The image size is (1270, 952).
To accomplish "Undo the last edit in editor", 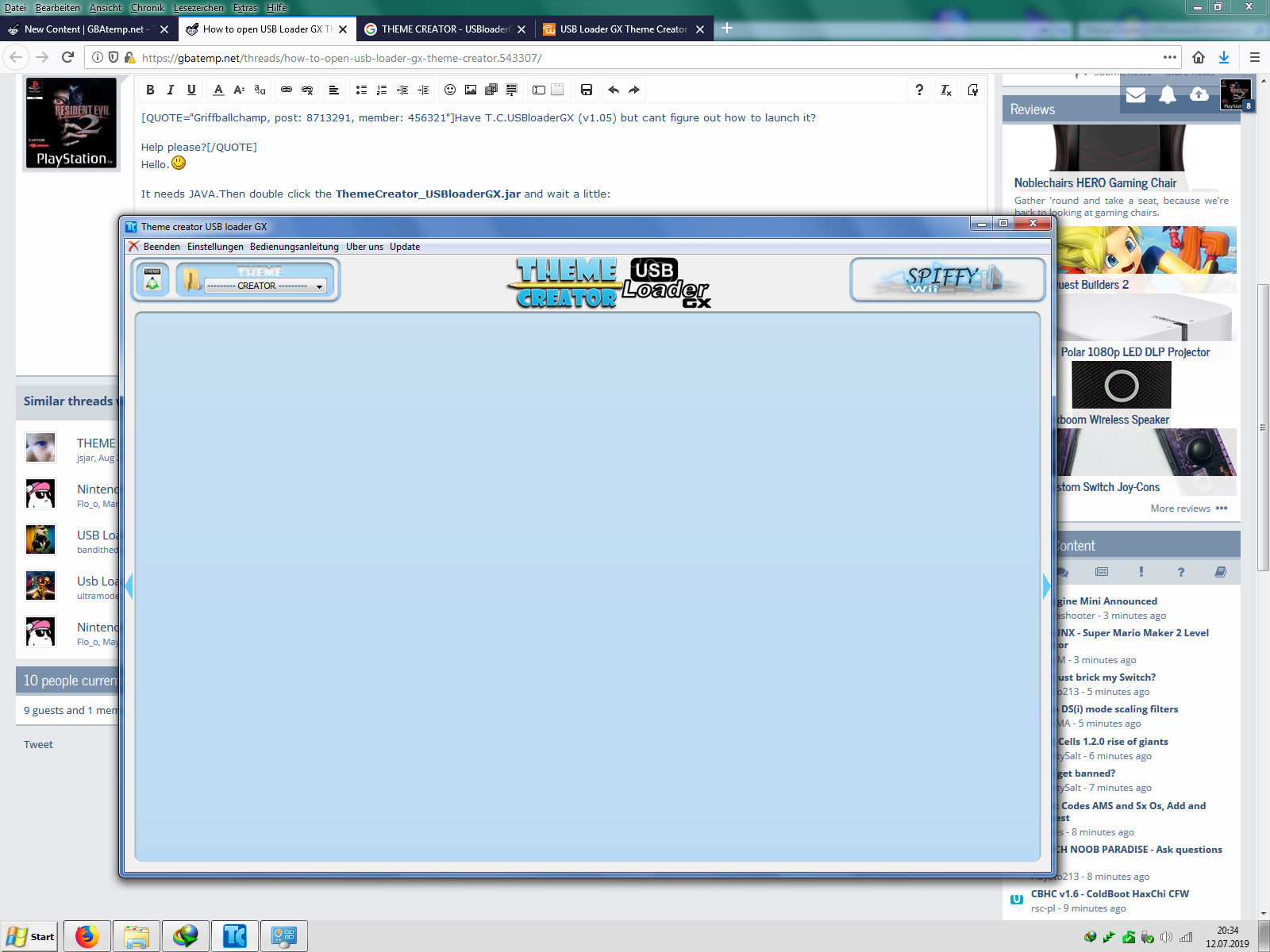I will point(614,90).
